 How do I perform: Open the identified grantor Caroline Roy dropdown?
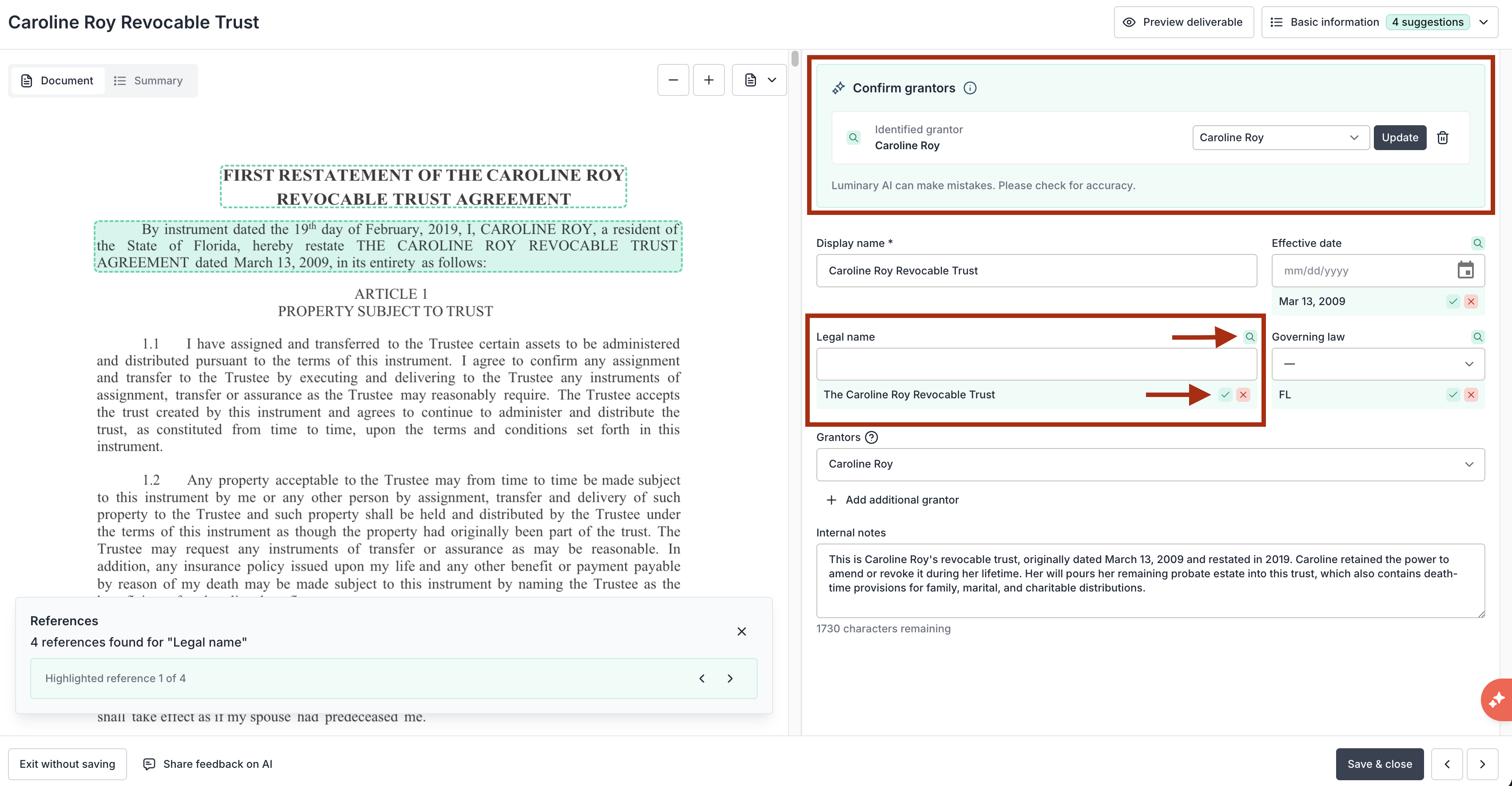click(1281, 137)
